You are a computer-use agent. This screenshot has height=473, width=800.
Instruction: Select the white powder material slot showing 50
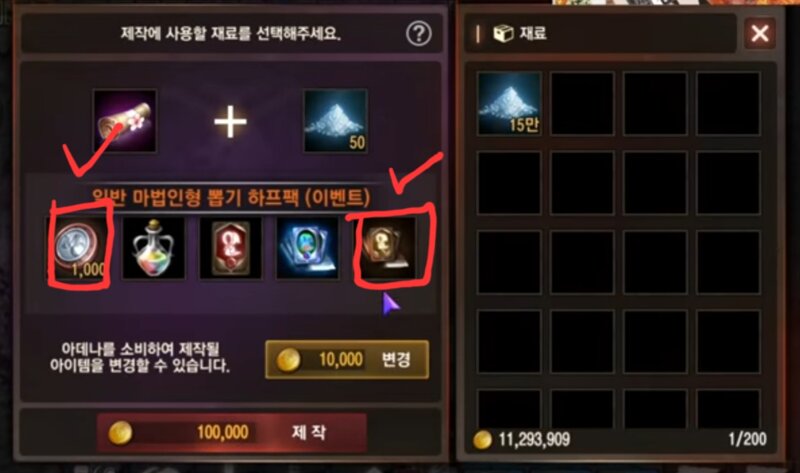point(335,121)
